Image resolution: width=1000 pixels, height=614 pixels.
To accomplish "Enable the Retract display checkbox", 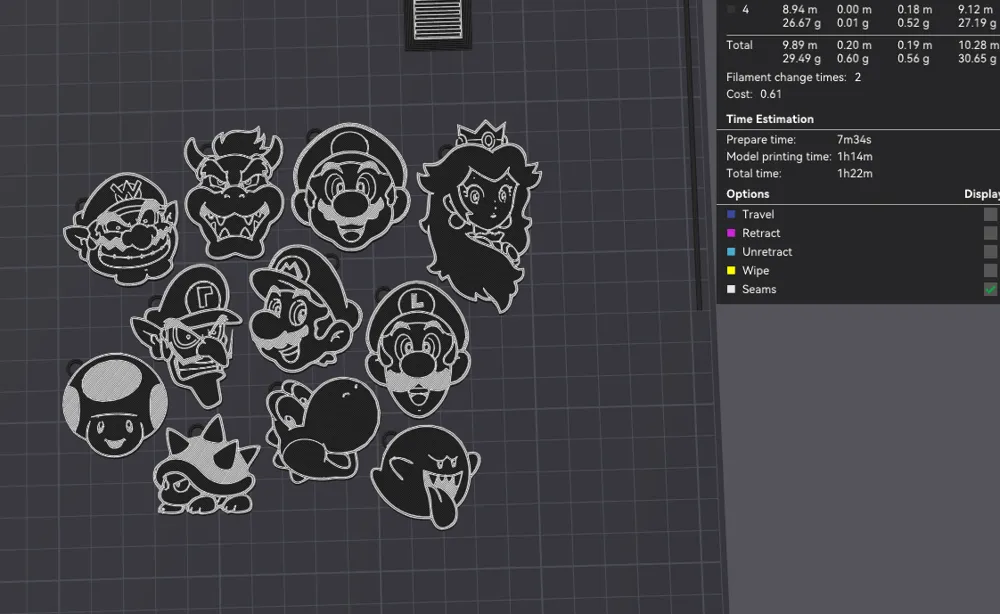I will tap(990, 233).
